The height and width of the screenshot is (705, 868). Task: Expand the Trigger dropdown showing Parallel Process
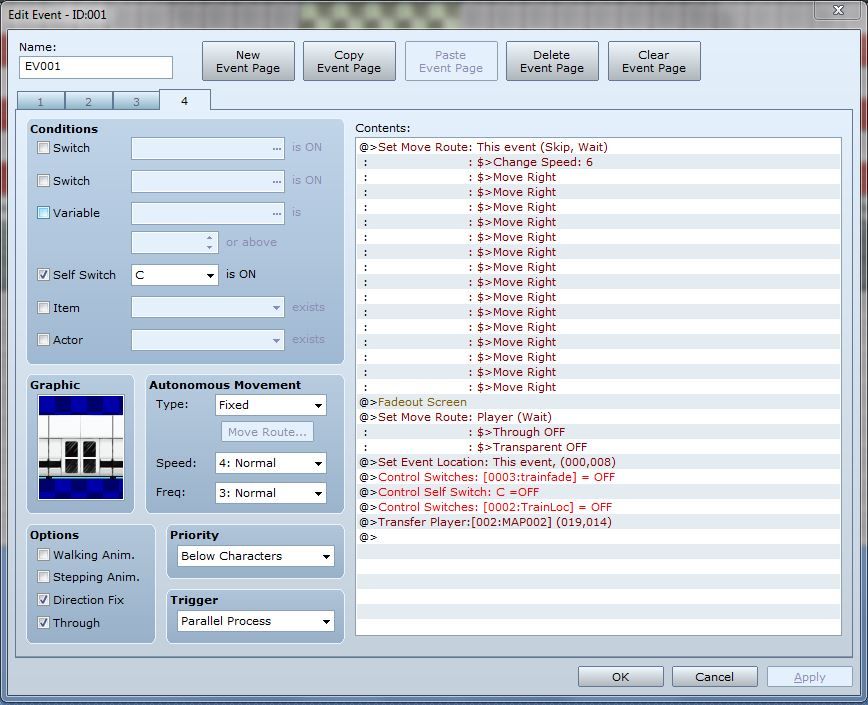[x=255, y=621]
